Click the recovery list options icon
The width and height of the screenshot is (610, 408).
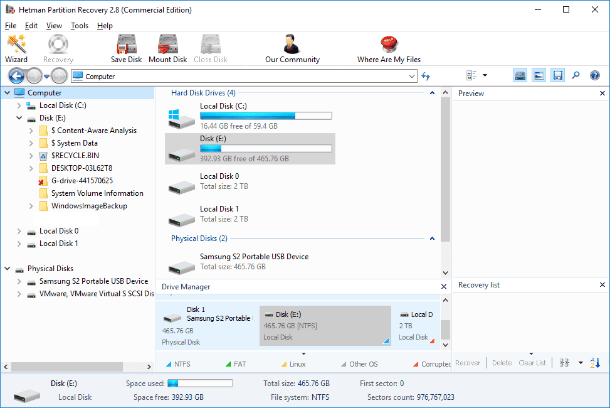pyautogui.click(x=564, y=363)
